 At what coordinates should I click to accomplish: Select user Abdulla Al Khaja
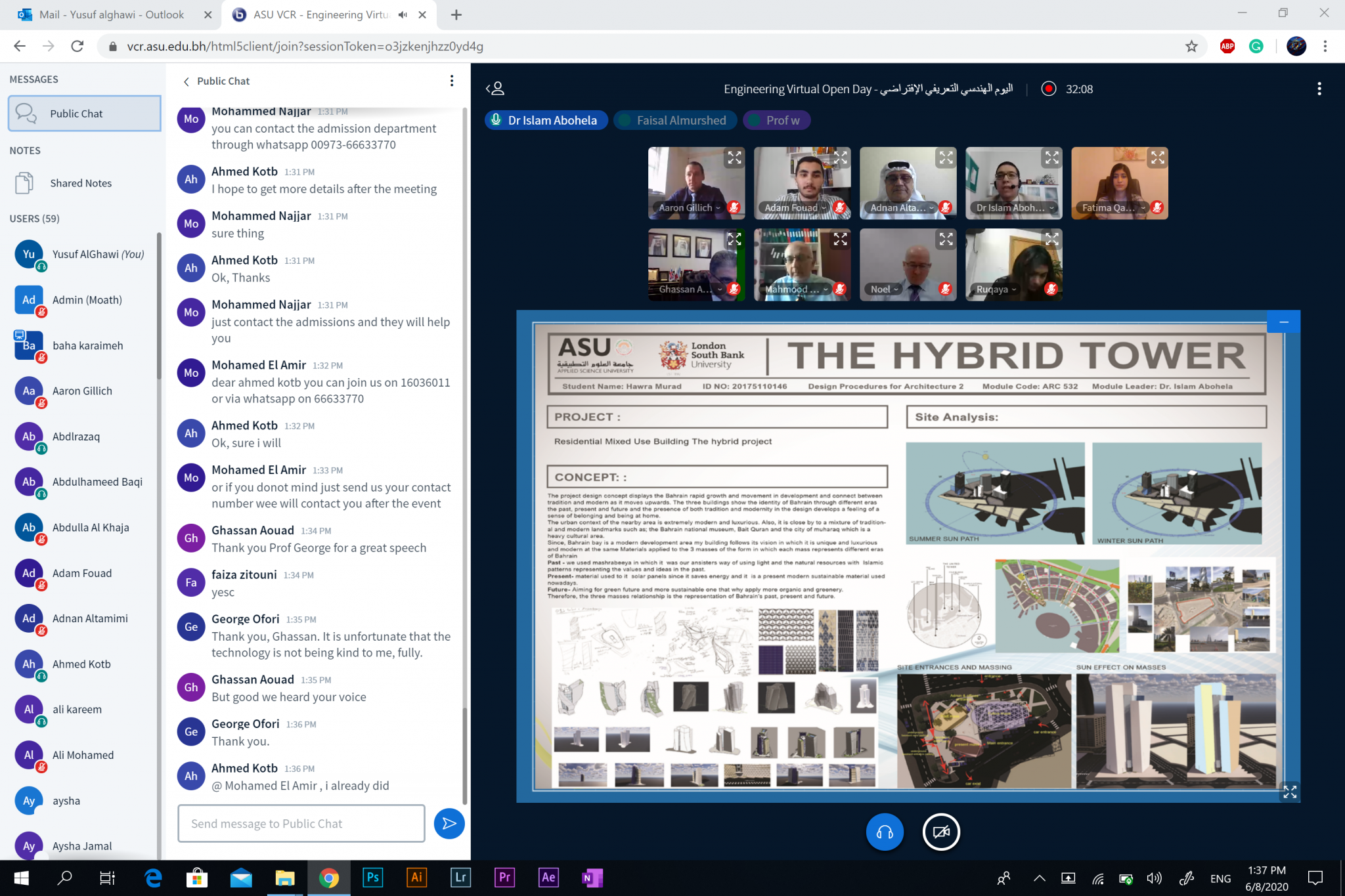(82, 527)
